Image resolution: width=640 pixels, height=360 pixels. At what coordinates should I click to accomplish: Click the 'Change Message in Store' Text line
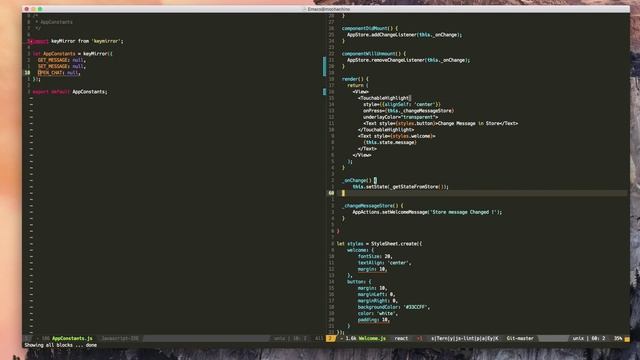click(x=440, y=123)
